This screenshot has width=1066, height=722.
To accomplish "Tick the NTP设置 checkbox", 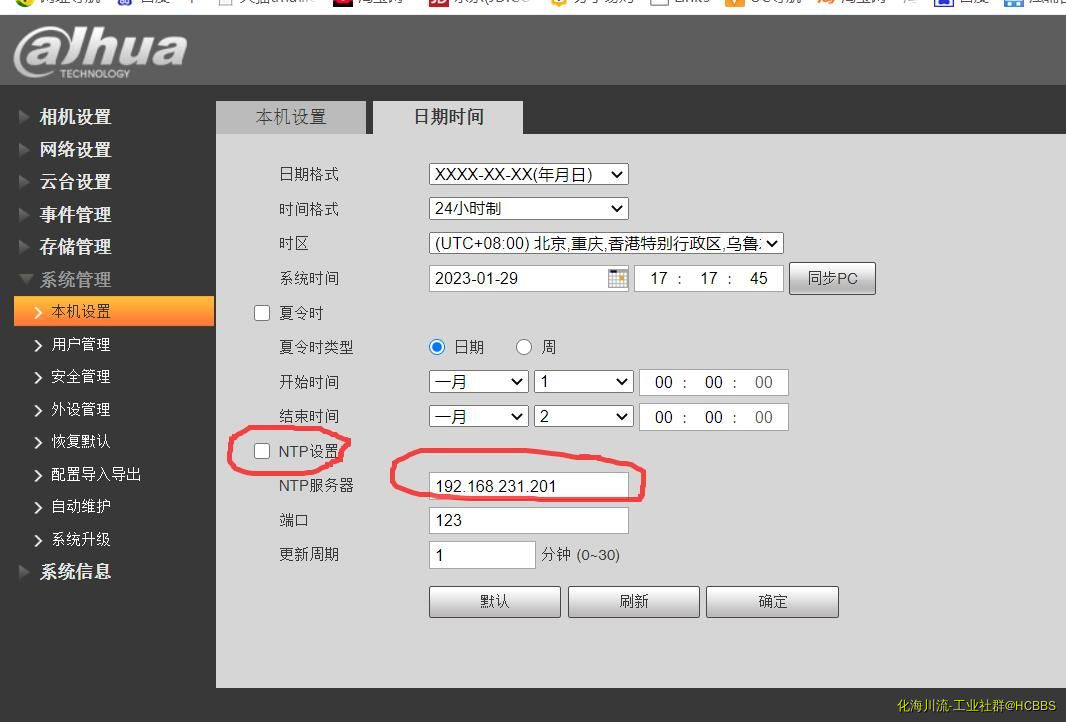I will click(262, 451).
